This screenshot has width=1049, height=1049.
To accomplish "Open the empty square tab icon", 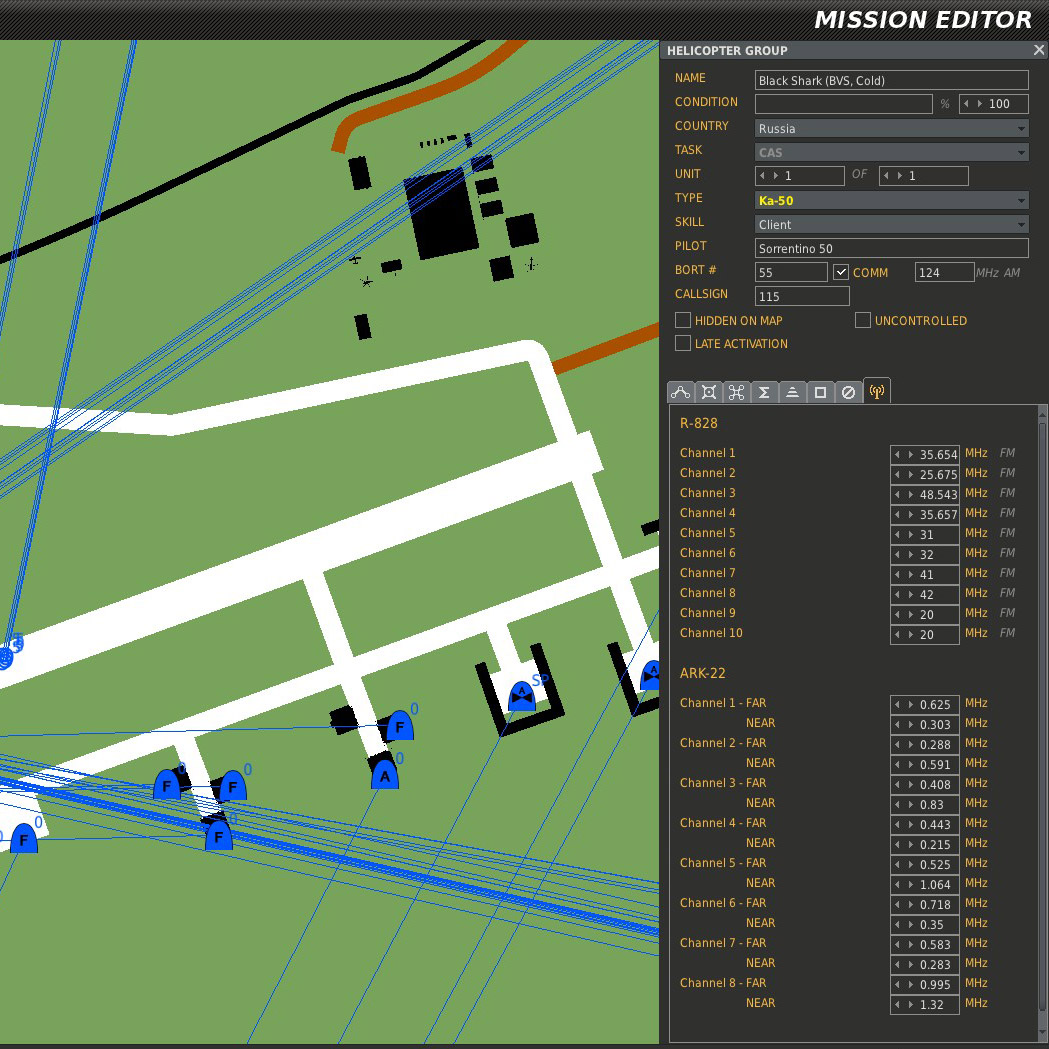I will (x=820, y=392).
